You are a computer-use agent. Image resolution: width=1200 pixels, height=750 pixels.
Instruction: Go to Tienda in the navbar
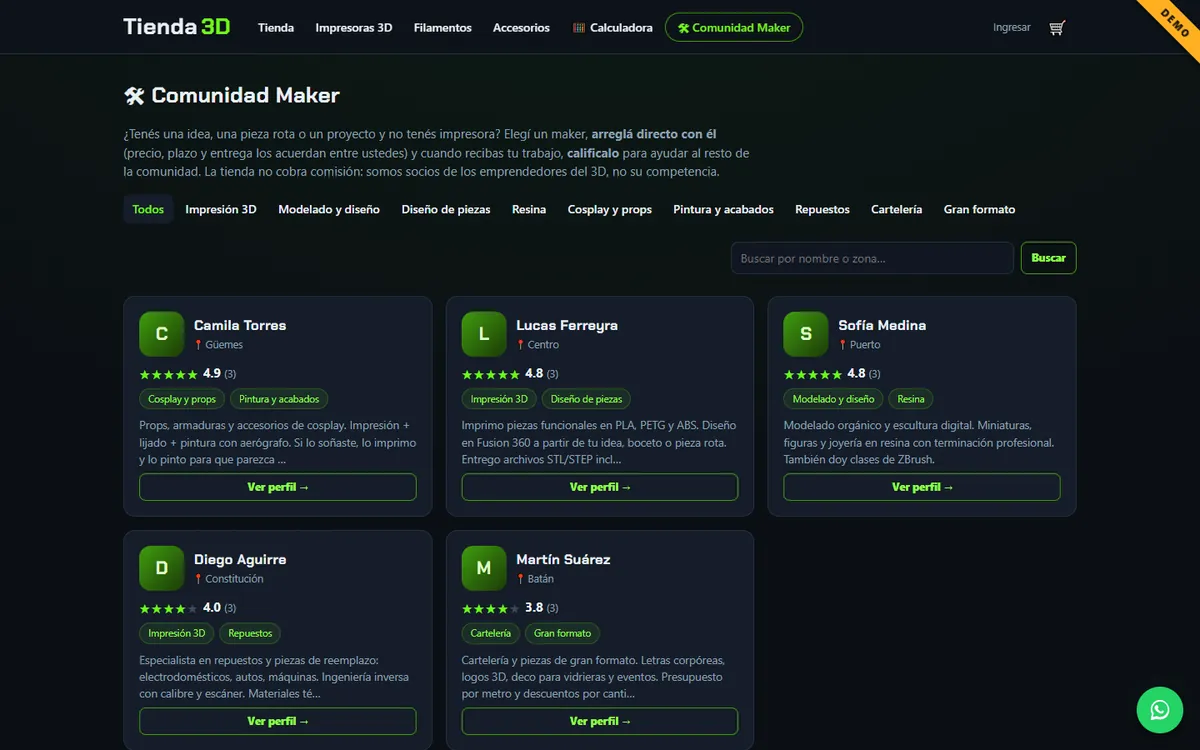276,28
